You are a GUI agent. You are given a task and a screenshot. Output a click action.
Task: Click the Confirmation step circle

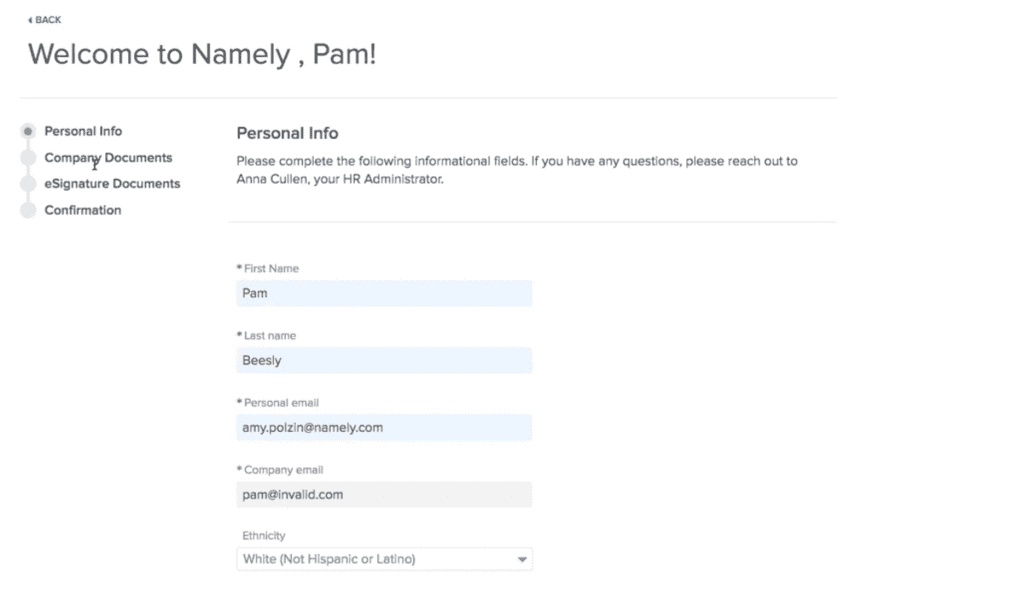[x=28, y=210]
